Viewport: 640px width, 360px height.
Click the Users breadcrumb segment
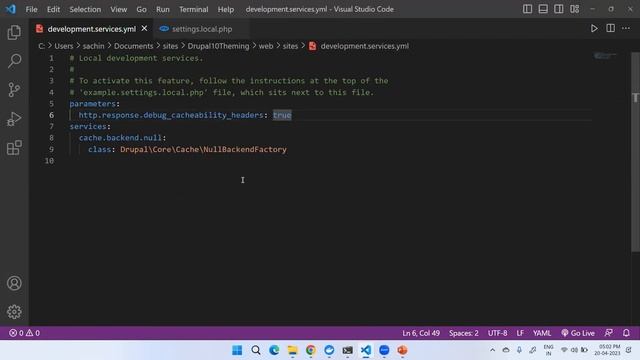(x=64, y=46)
